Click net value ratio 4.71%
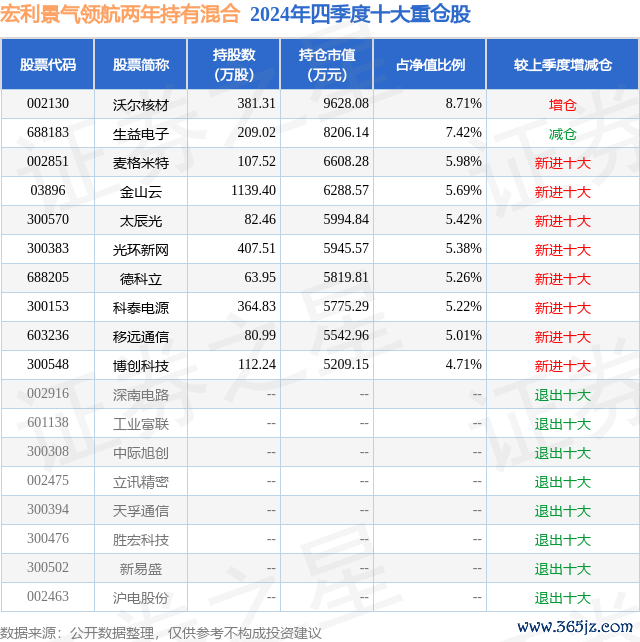 click(x=464, y=365)
